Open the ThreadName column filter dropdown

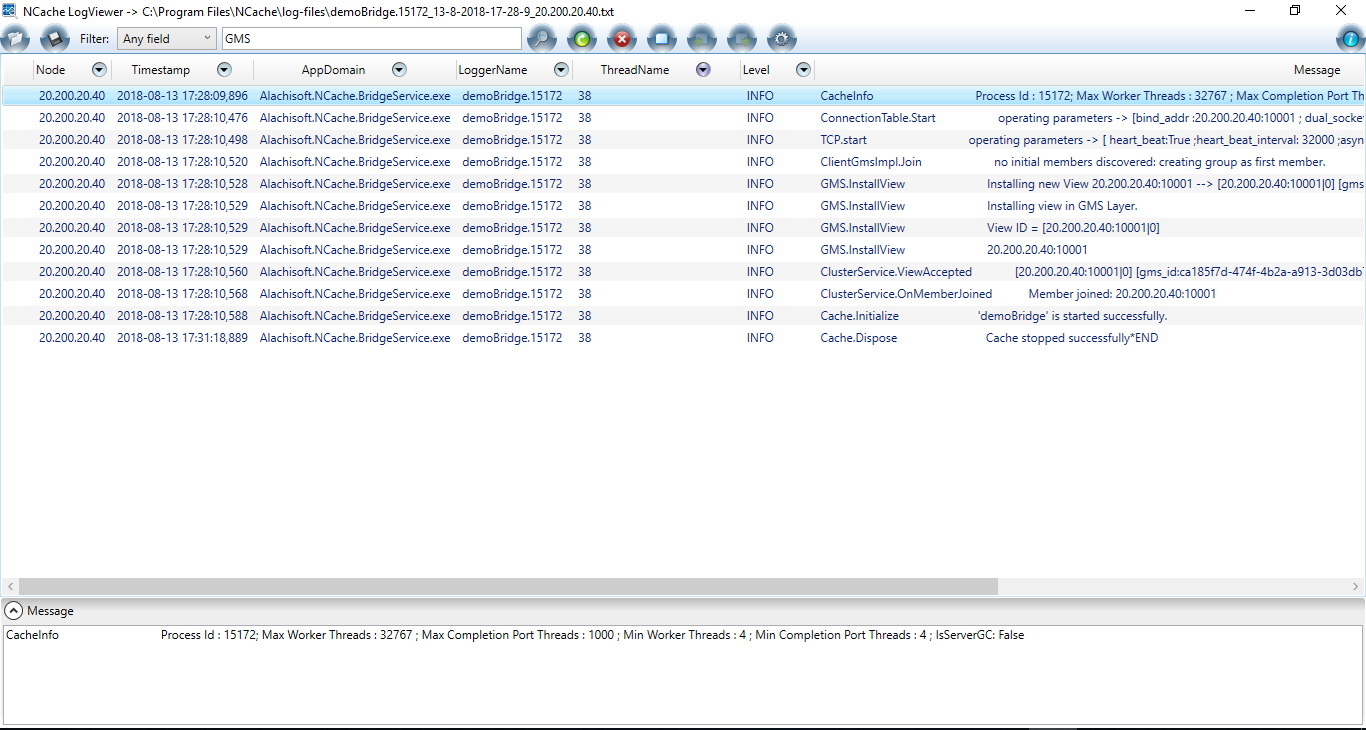703,70
